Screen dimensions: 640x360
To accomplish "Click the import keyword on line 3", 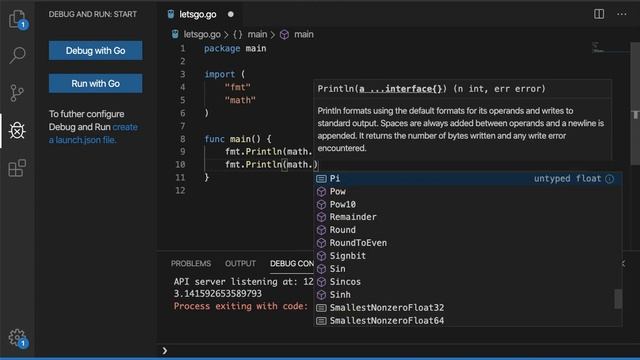I will click(220, 74).
